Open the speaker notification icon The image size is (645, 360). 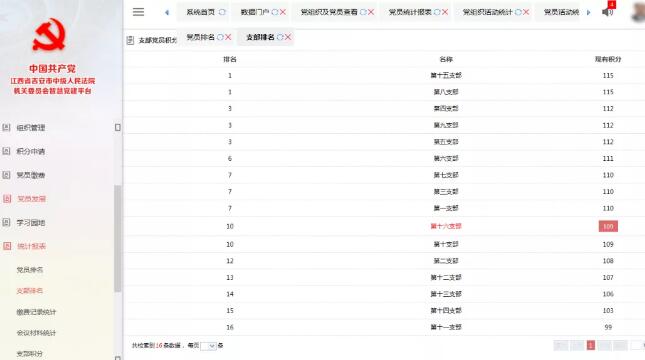tap(607, 12)
